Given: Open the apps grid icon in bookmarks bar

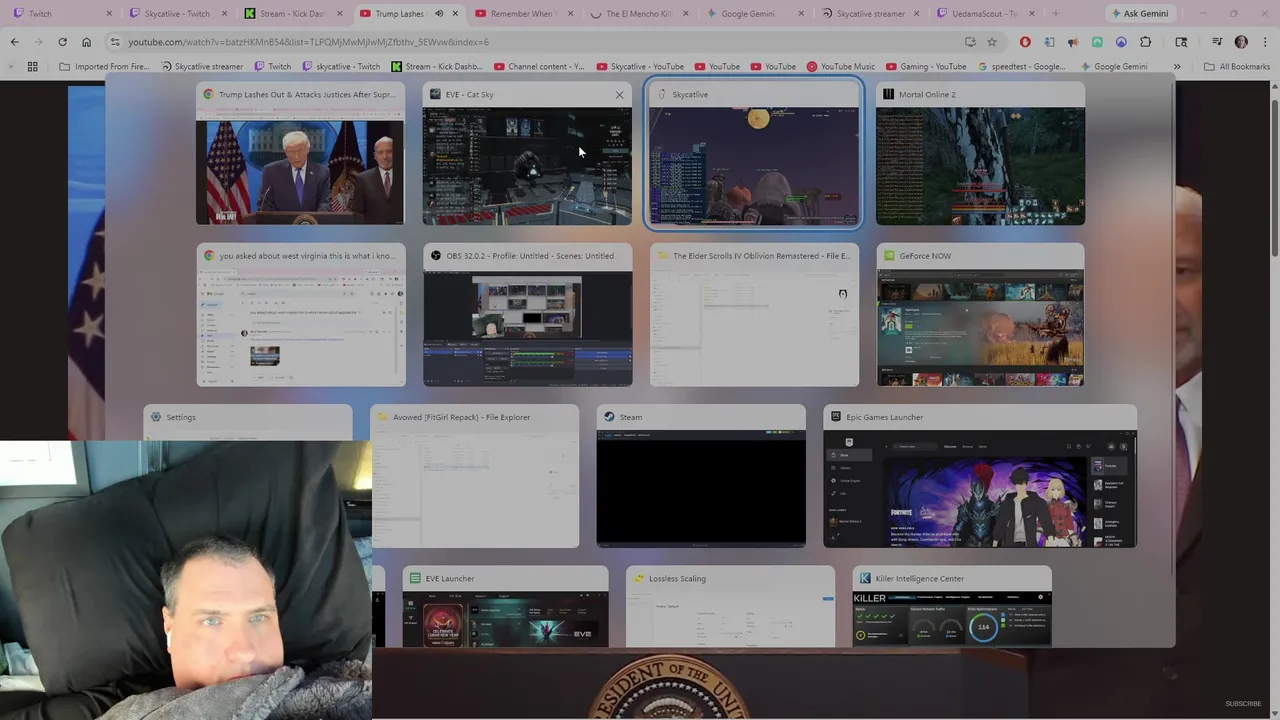Looking at the screenshot, I should pos(32,67).
